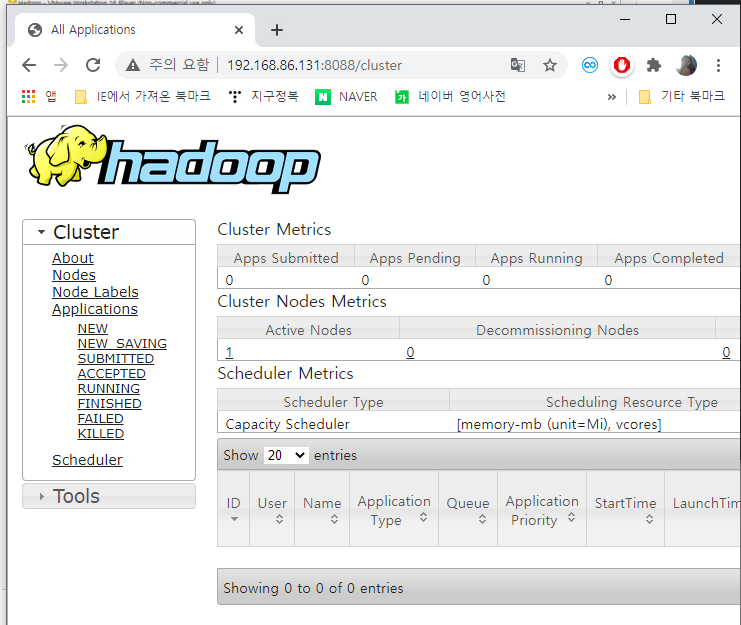Filter applications by FINISHED state
The image size is (741, 625).
110,404
